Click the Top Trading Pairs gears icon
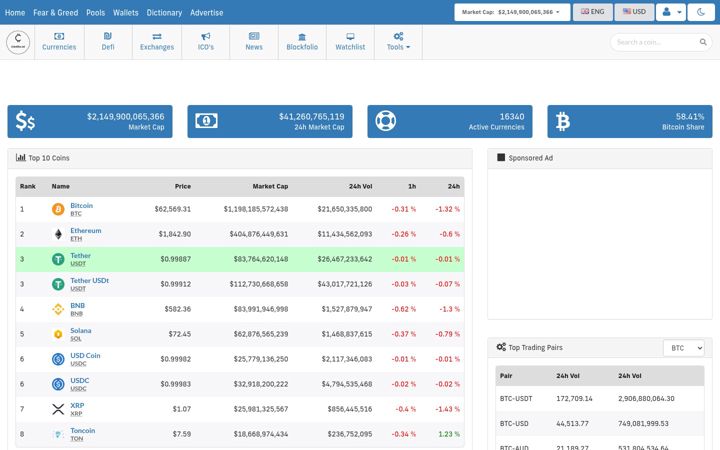The width and height of the screenshot is (720, 450). [x=501, y=347]
